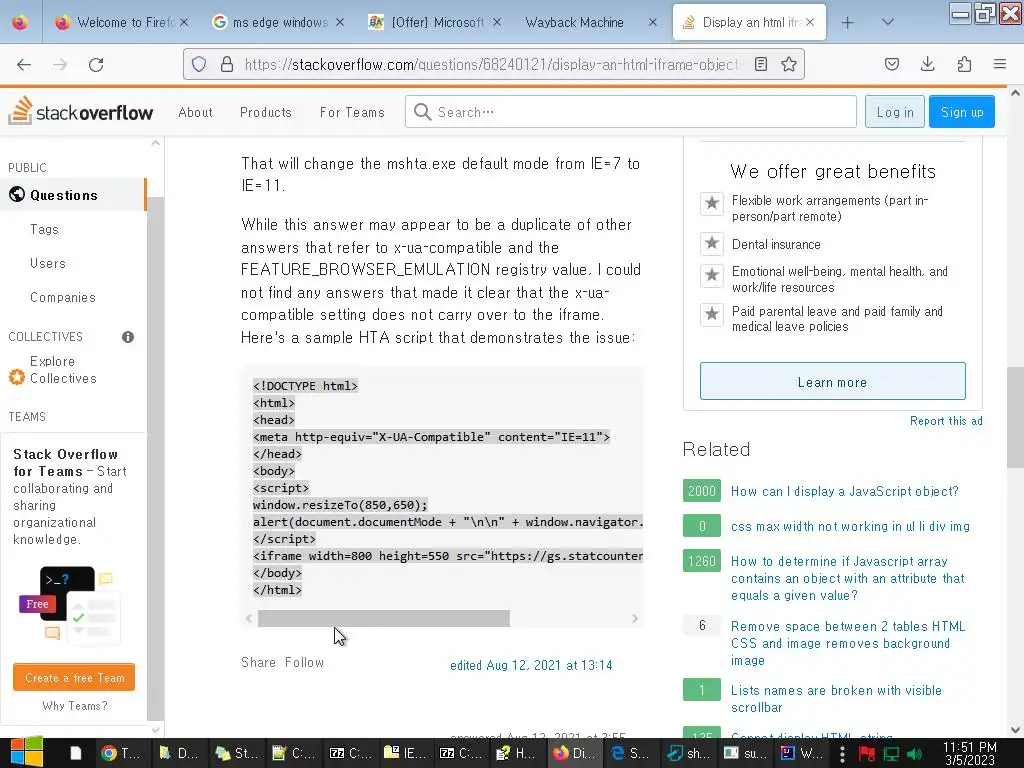Open Firefox tracking protection shield icon
The height and width of the screenshot is (768, 1024).
click(199, 64)
